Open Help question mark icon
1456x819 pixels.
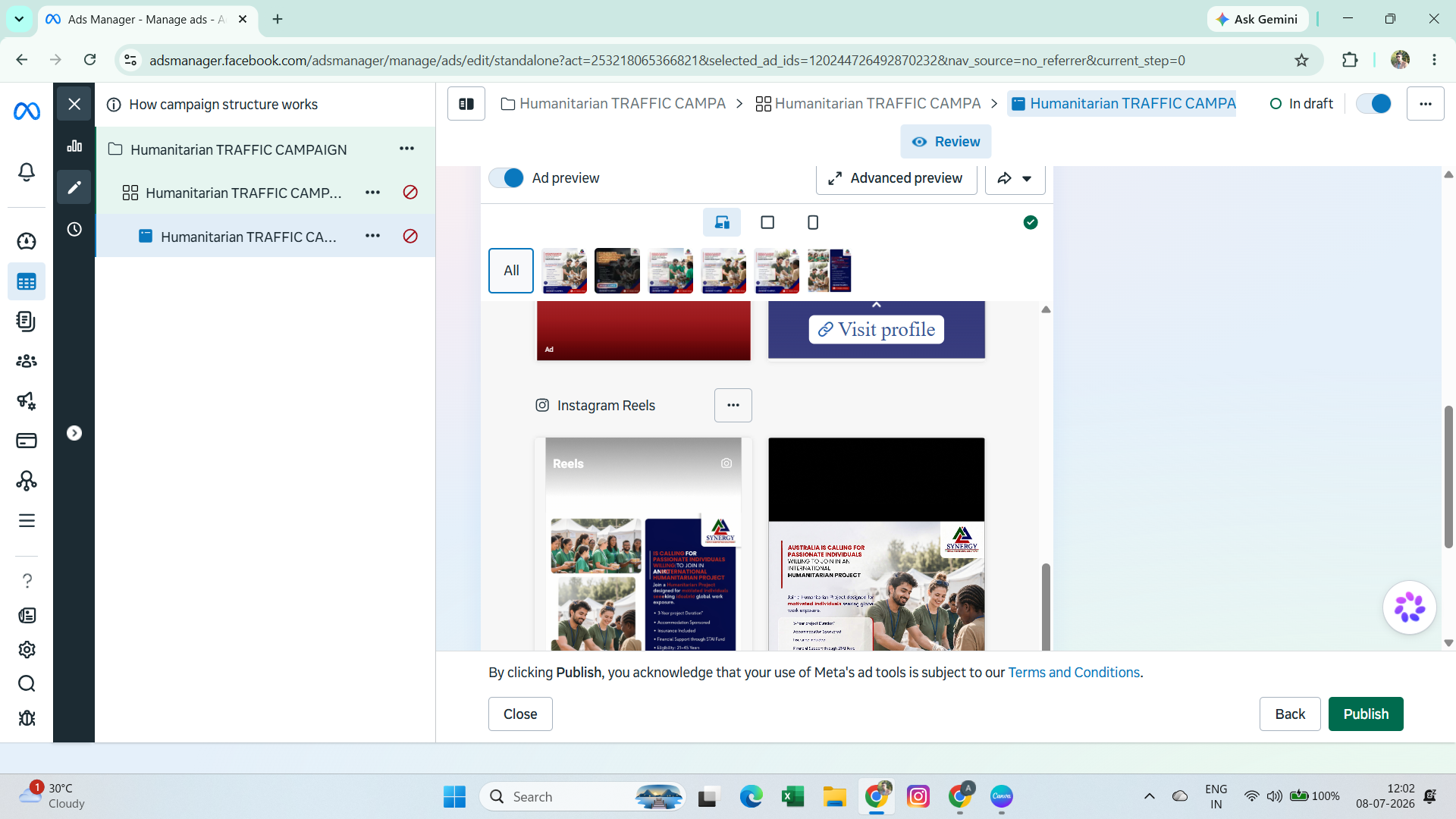pyautogui.click(x=27, y=581)
